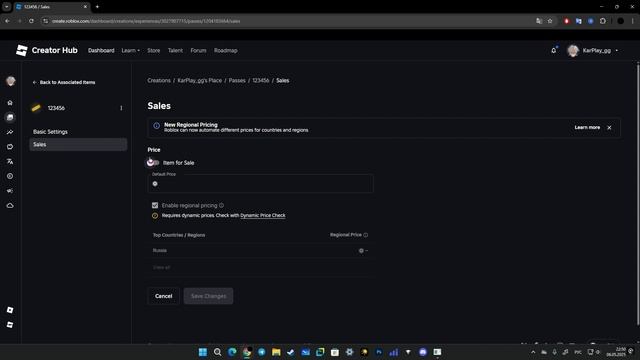This screenshot has width=640, height=360.
Task: Open Windows Start menu
Action: pyautogui.click(x=203, y=352)
